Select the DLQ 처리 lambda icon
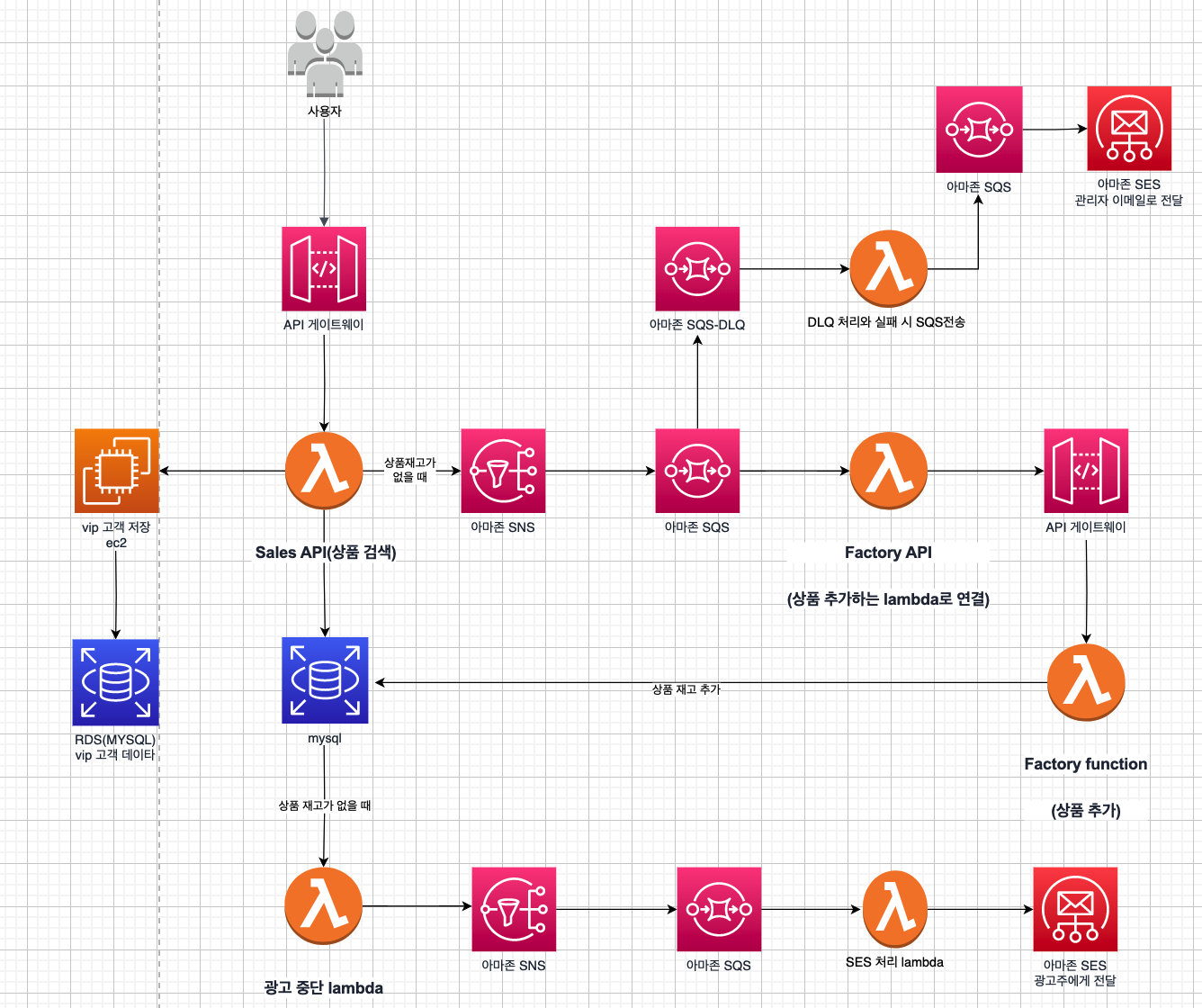The width and height of the screenshot is (1202, 1008). [889, 268]
